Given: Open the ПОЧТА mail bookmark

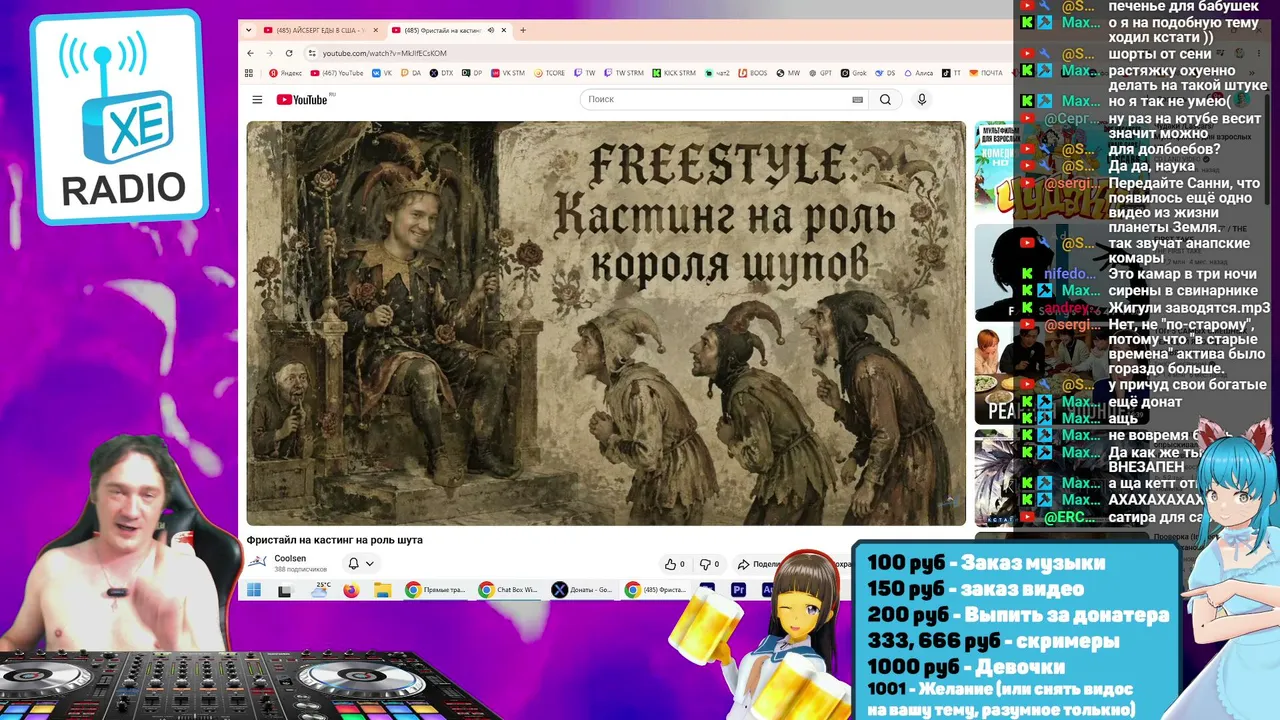Looking at the screenshot, I should click(x=986, y=73).
